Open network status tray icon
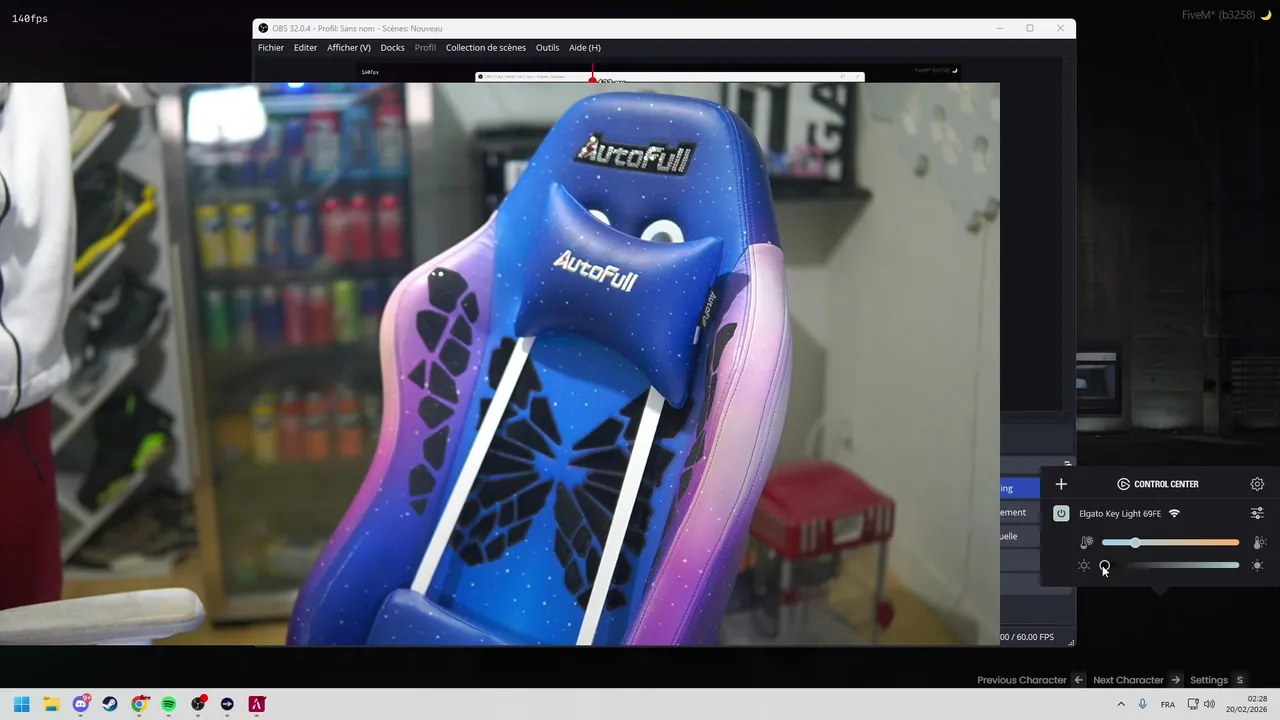 pyautogui.click(x=1193, y=704)
